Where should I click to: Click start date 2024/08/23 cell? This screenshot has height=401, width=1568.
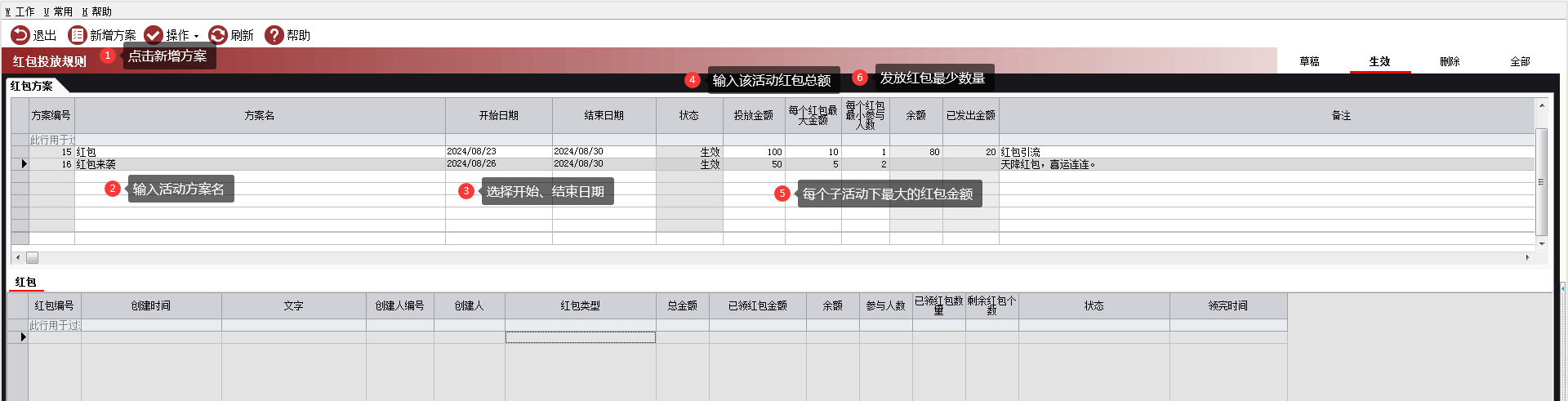499,152
